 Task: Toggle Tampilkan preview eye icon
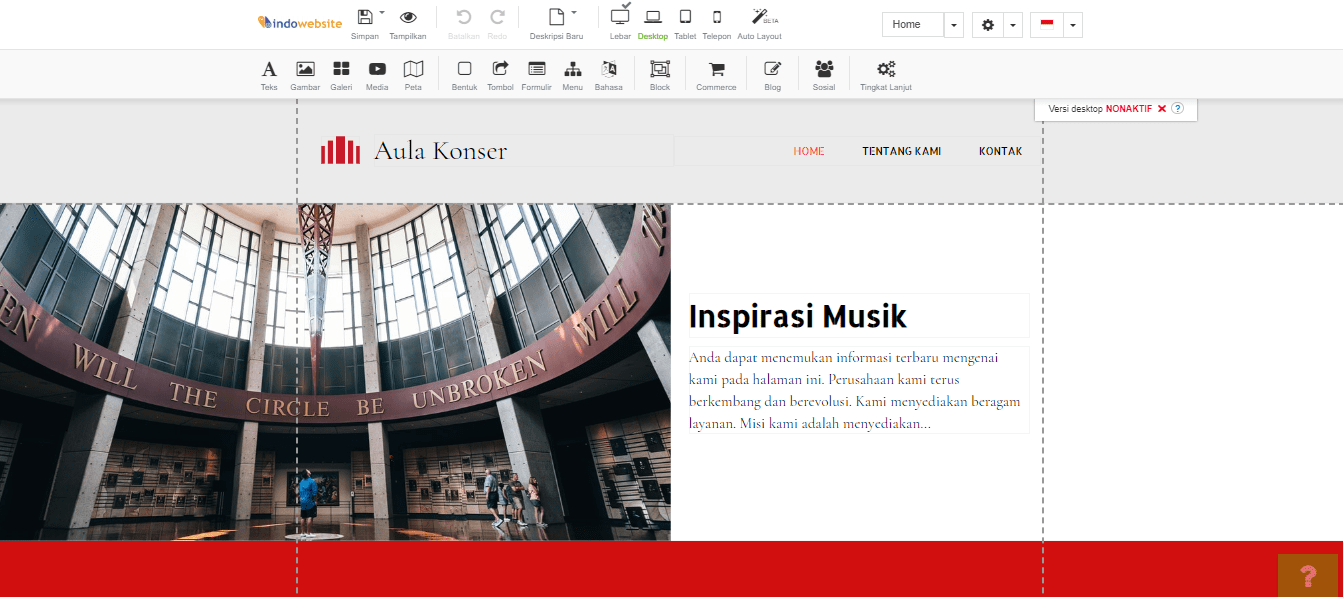click(x=408, y=23)
